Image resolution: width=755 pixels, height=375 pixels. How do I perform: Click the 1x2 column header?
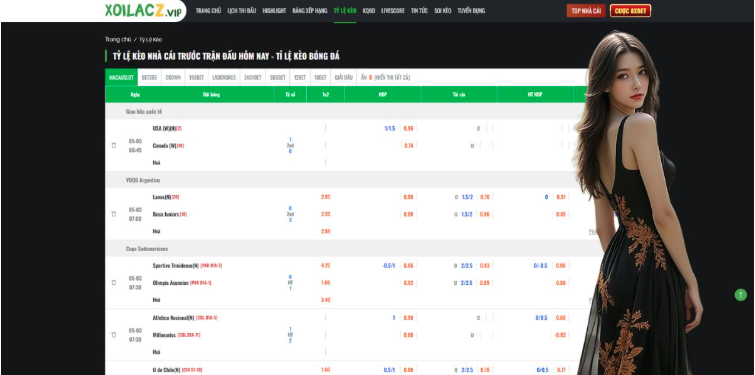325,94
